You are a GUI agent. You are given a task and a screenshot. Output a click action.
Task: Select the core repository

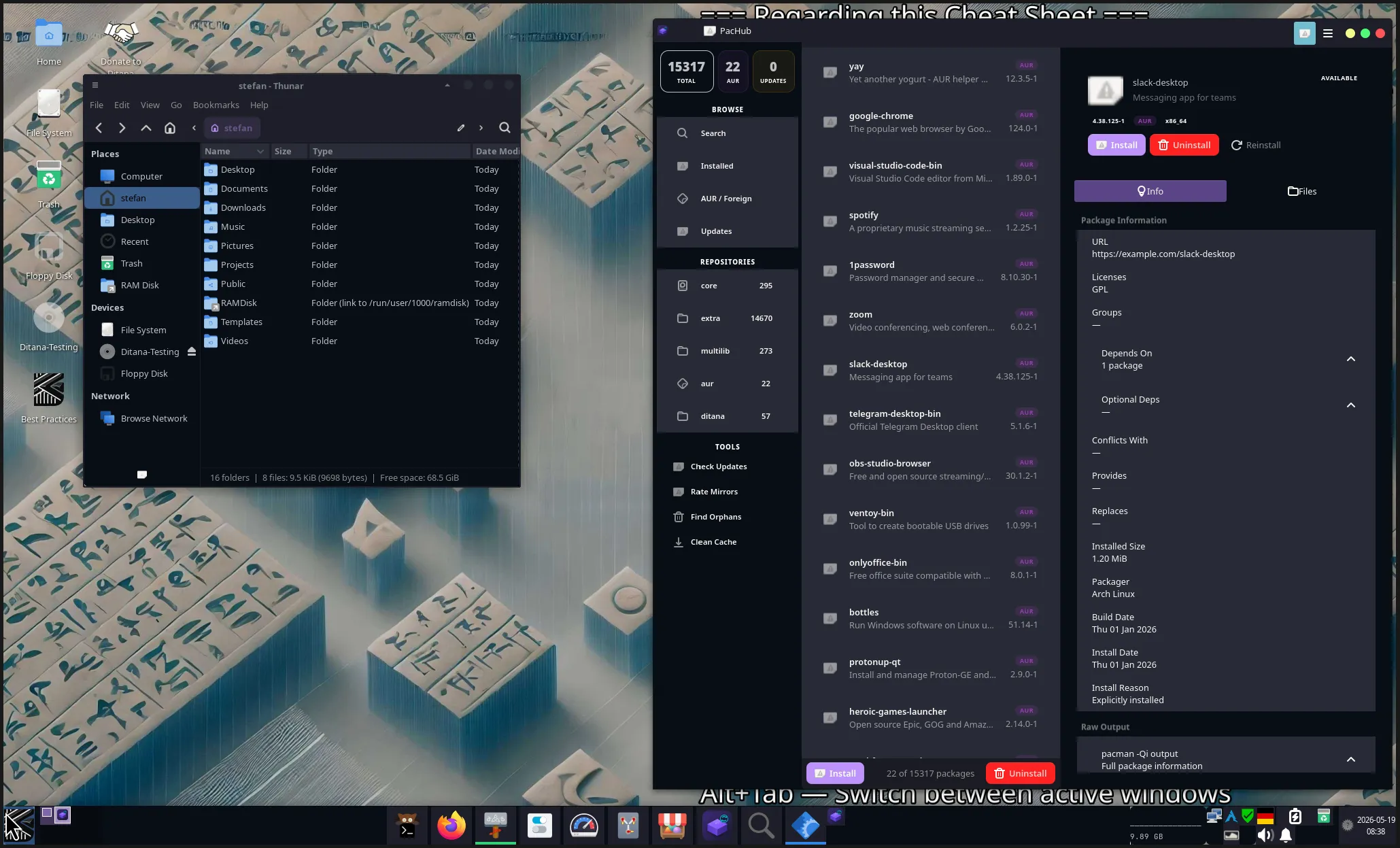727,286
